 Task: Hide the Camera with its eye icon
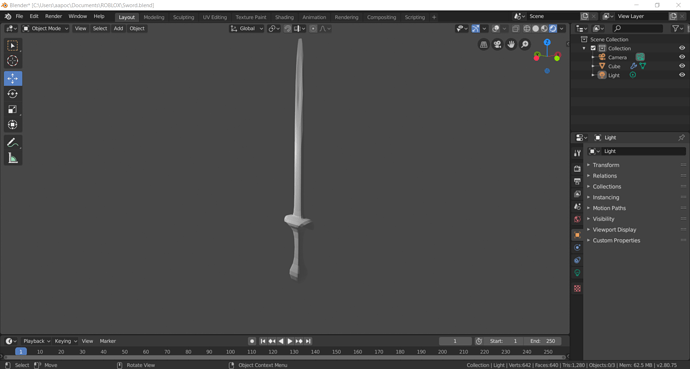click(x=682, y=57)
